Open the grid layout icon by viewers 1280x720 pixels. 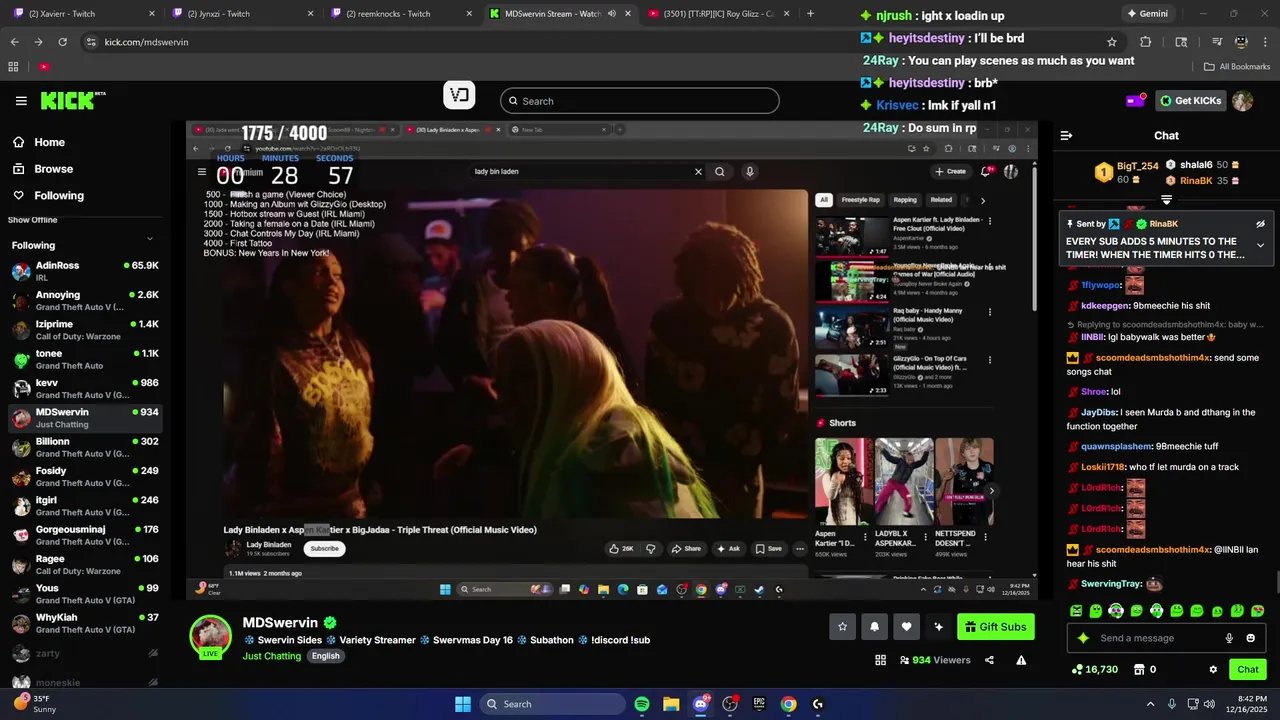(x=880, y=660)
